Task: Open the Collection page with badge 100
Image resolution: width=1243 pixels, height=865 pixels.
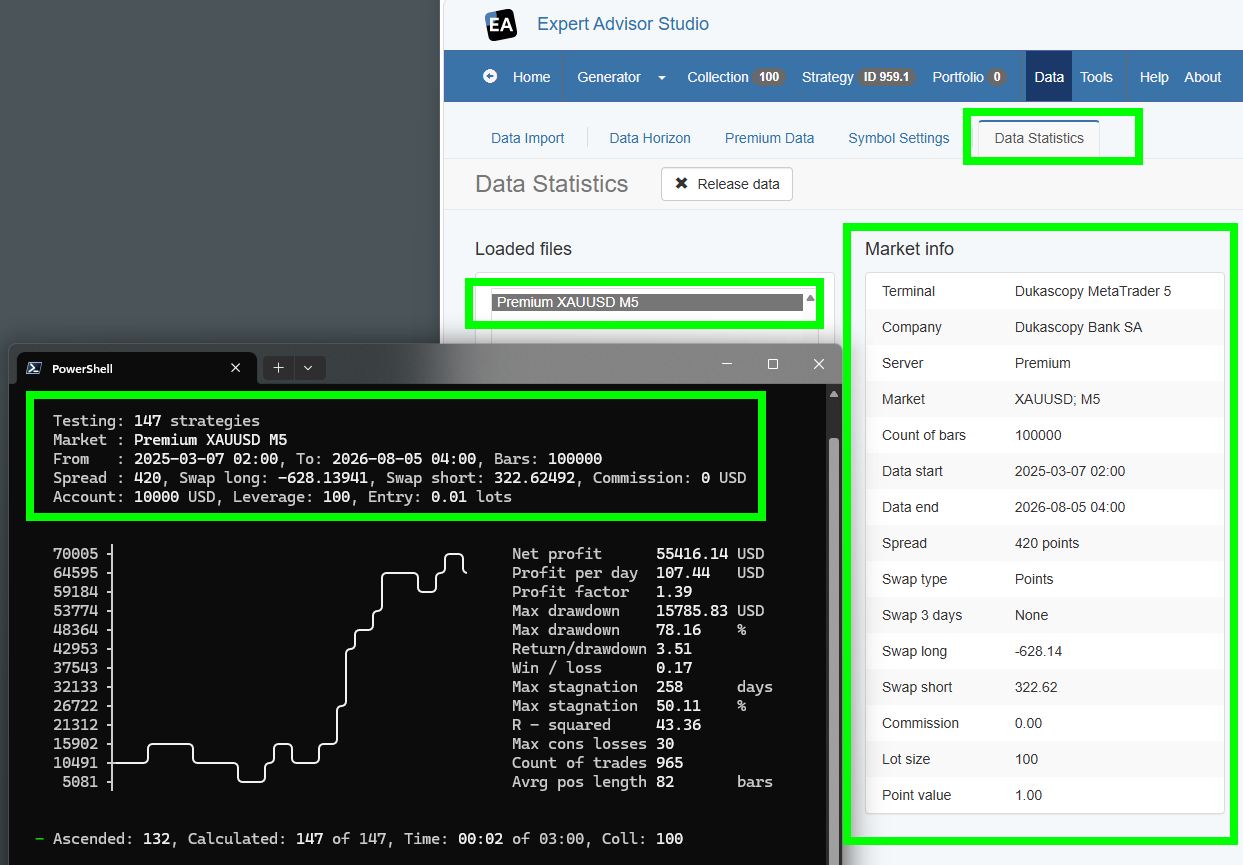Action: (x=735, y=77)
